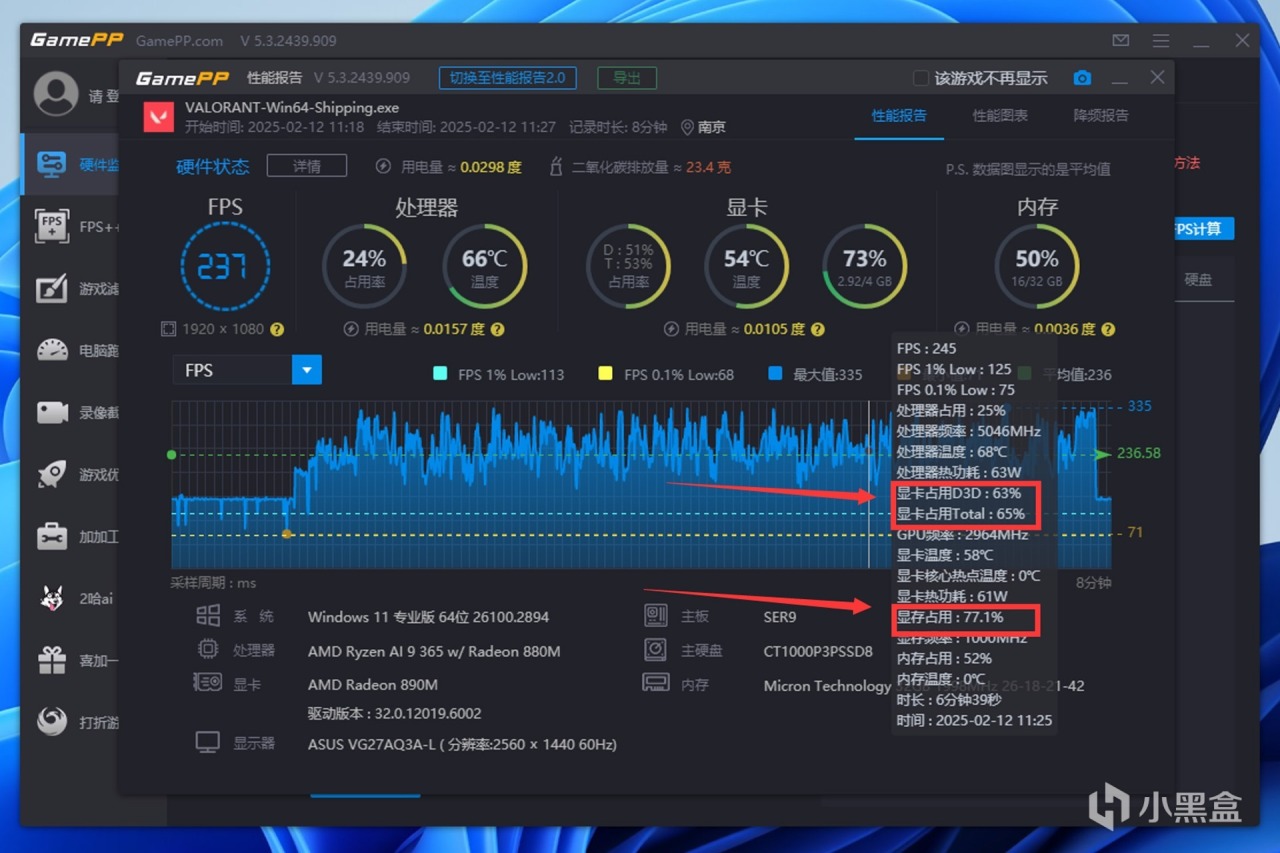
Task: Switch to the 性能报告 tab
Action: click(898, 115)
